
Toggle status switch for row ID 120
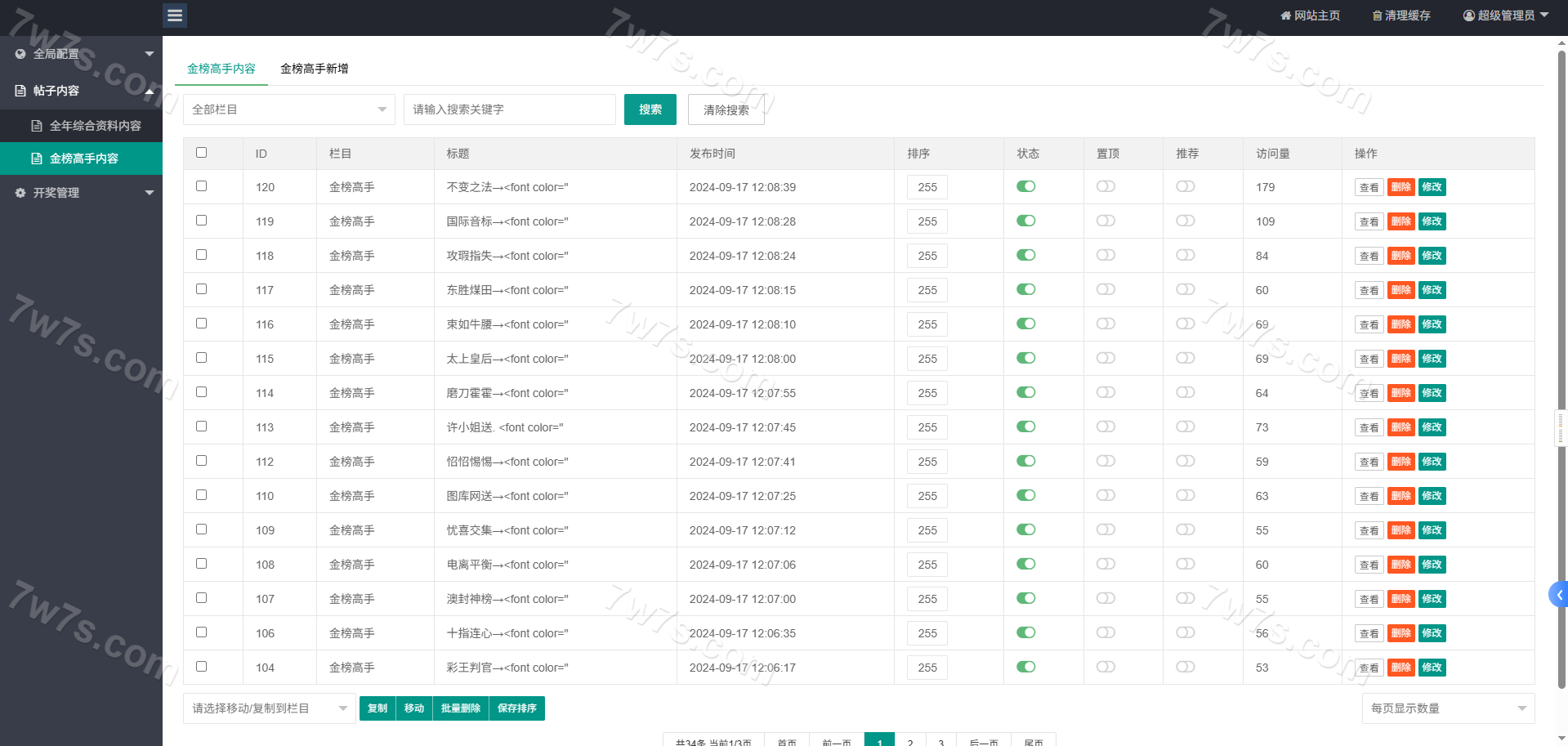[x=1025, y=186]
